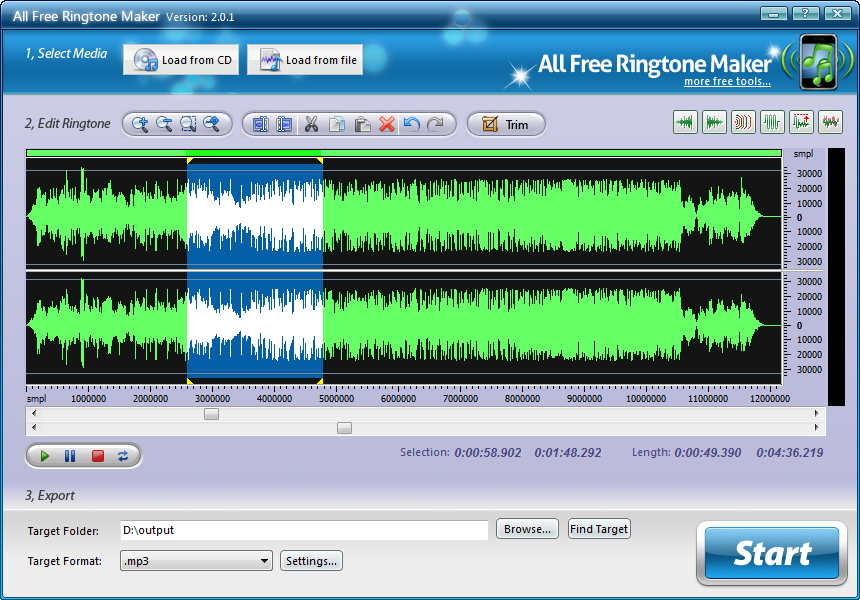Pause playback
The height and width of the screenshot is (600, 860).
(70, 456)
